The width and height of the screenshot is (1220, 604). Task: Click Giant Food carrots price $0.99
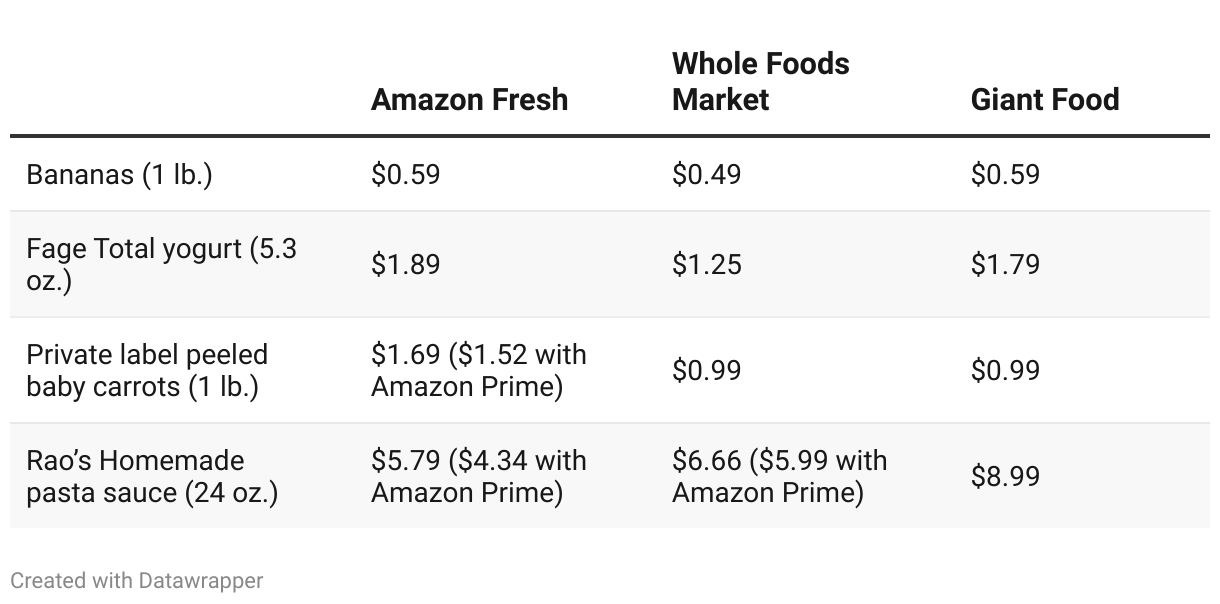click(1005, 370)
